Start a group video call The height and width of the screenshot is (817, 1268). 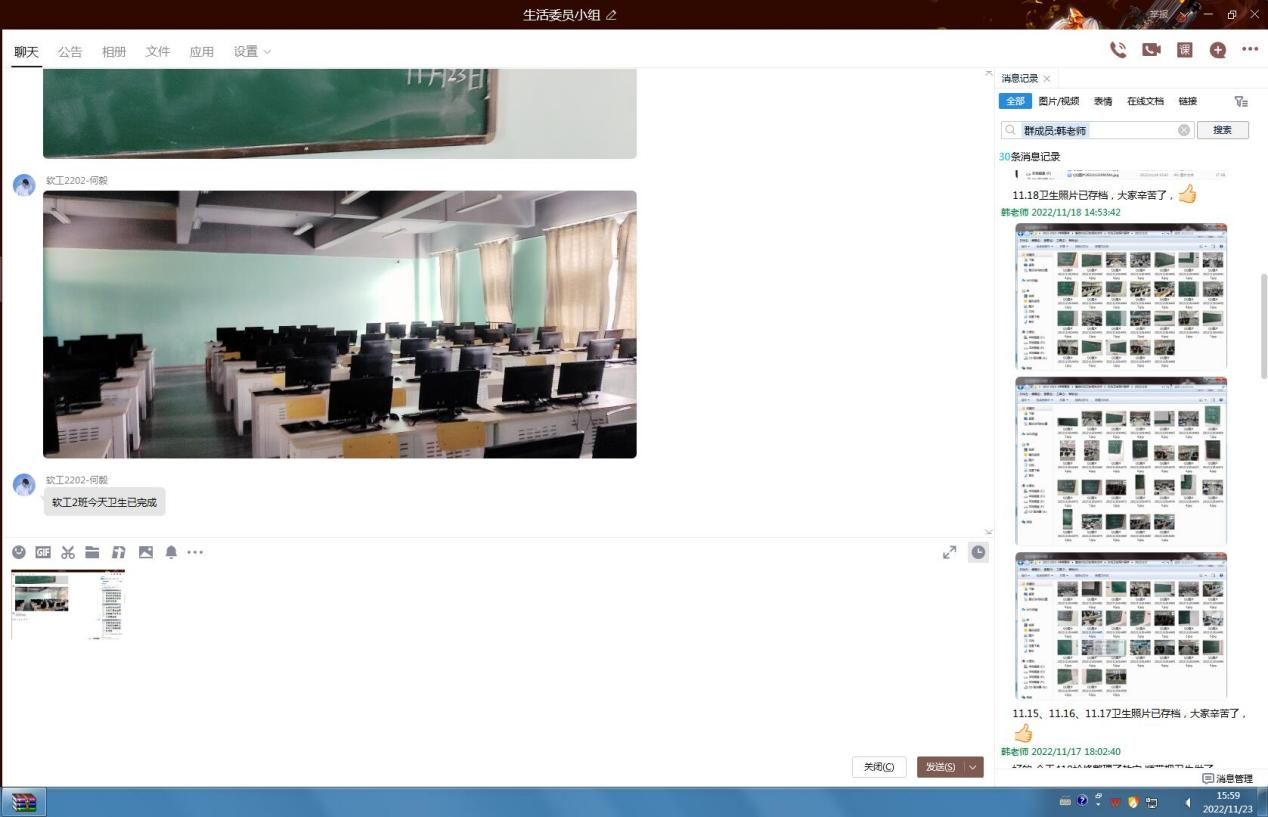pos(1151,50)
